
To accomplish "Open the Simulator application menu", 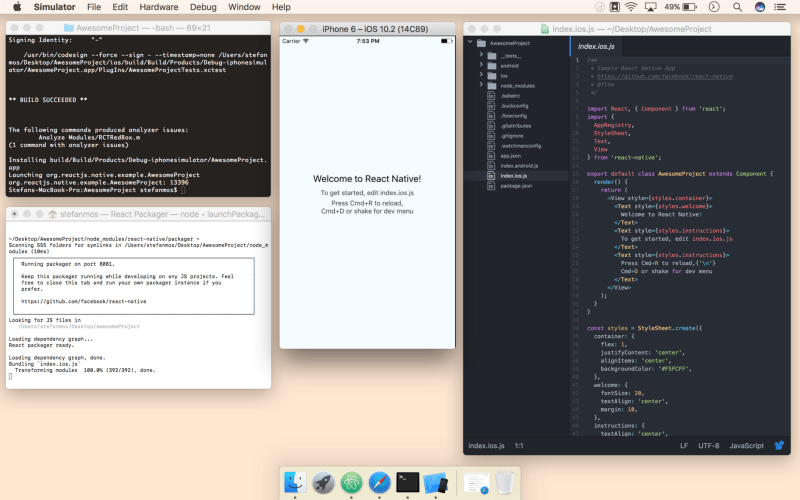I will (55, 7).
